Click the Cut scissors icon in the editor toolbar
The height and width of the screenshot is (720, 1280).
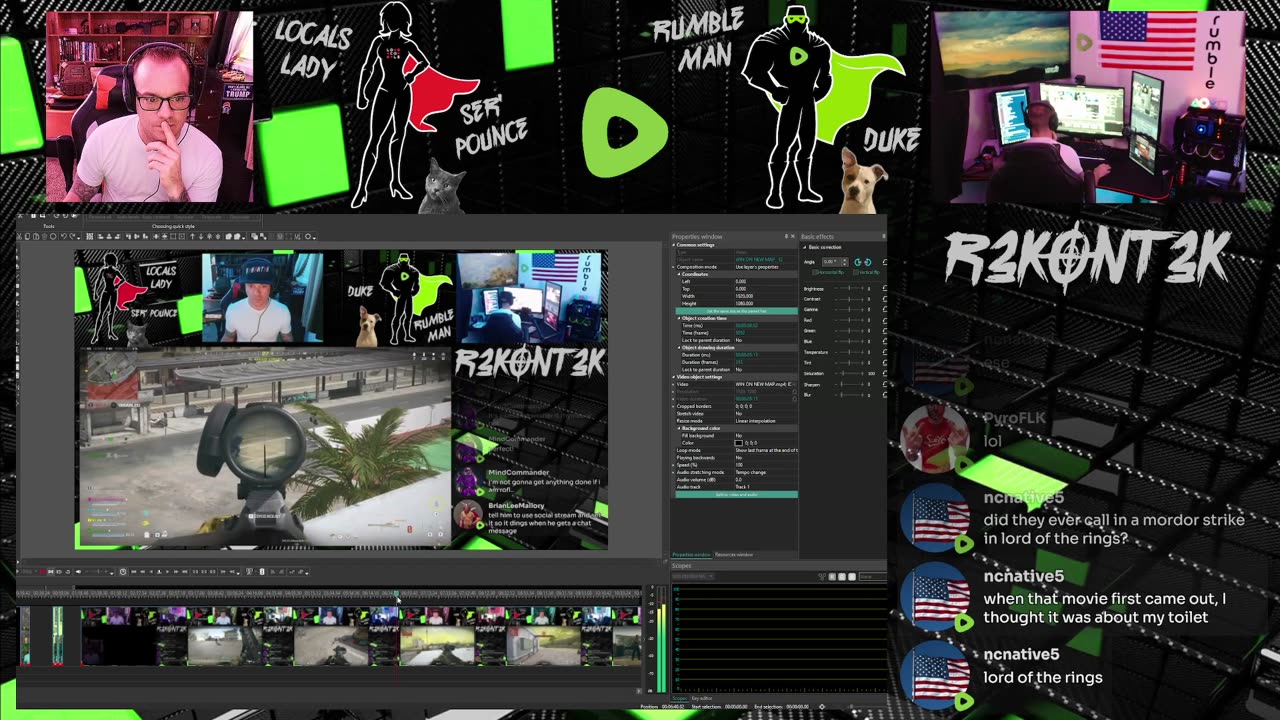tap(19, 237)
